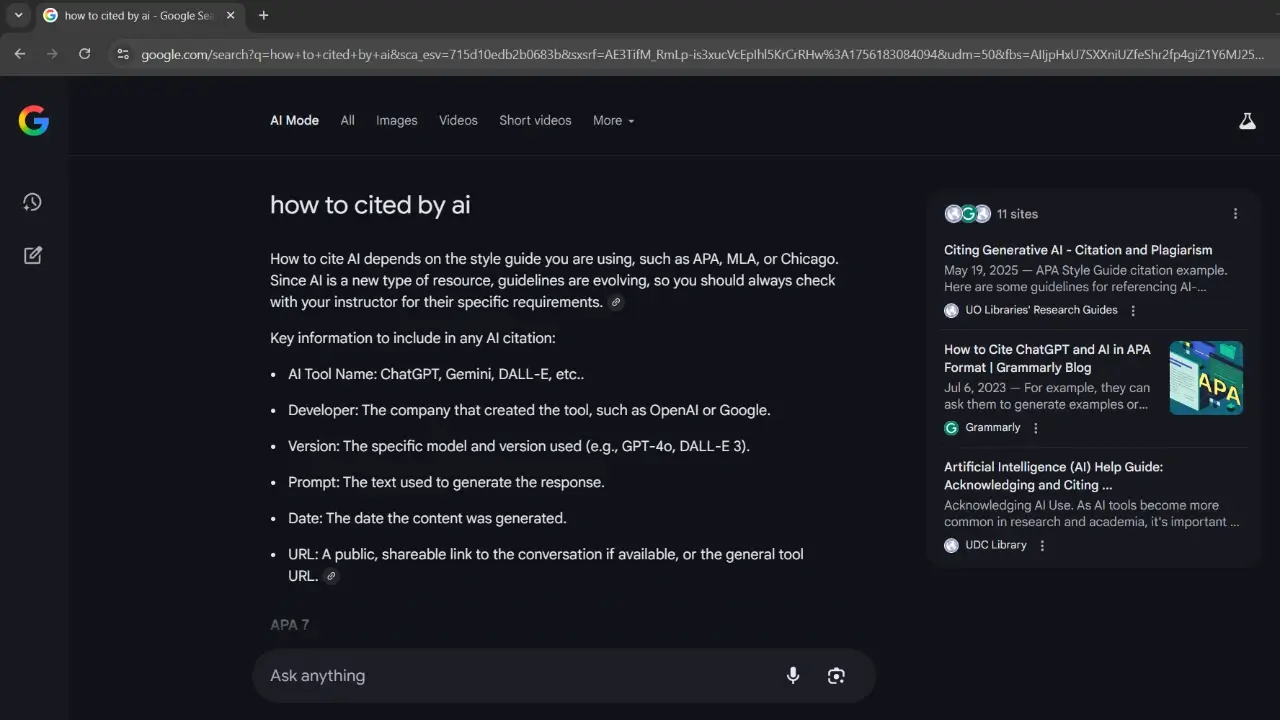
Task: Click the Grammarly favicon under the APA article
Action: pyautogui.click(x=950, y=427)
